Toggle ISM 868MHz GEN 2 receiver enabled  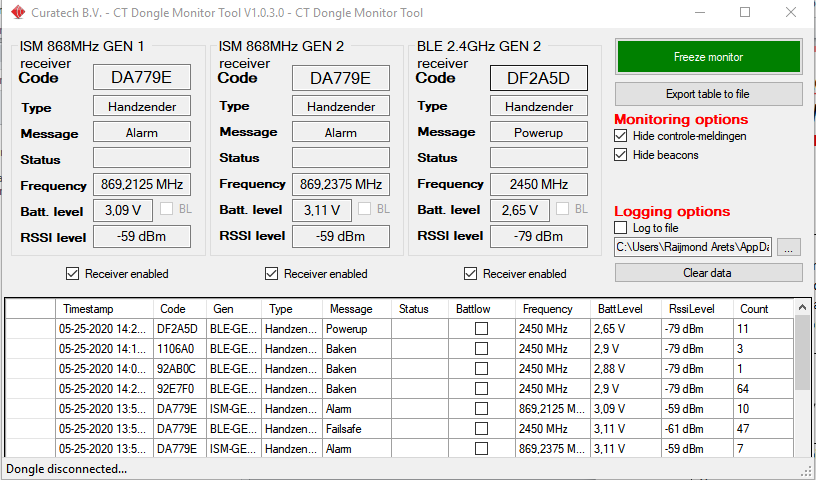(x=271, y=274)
